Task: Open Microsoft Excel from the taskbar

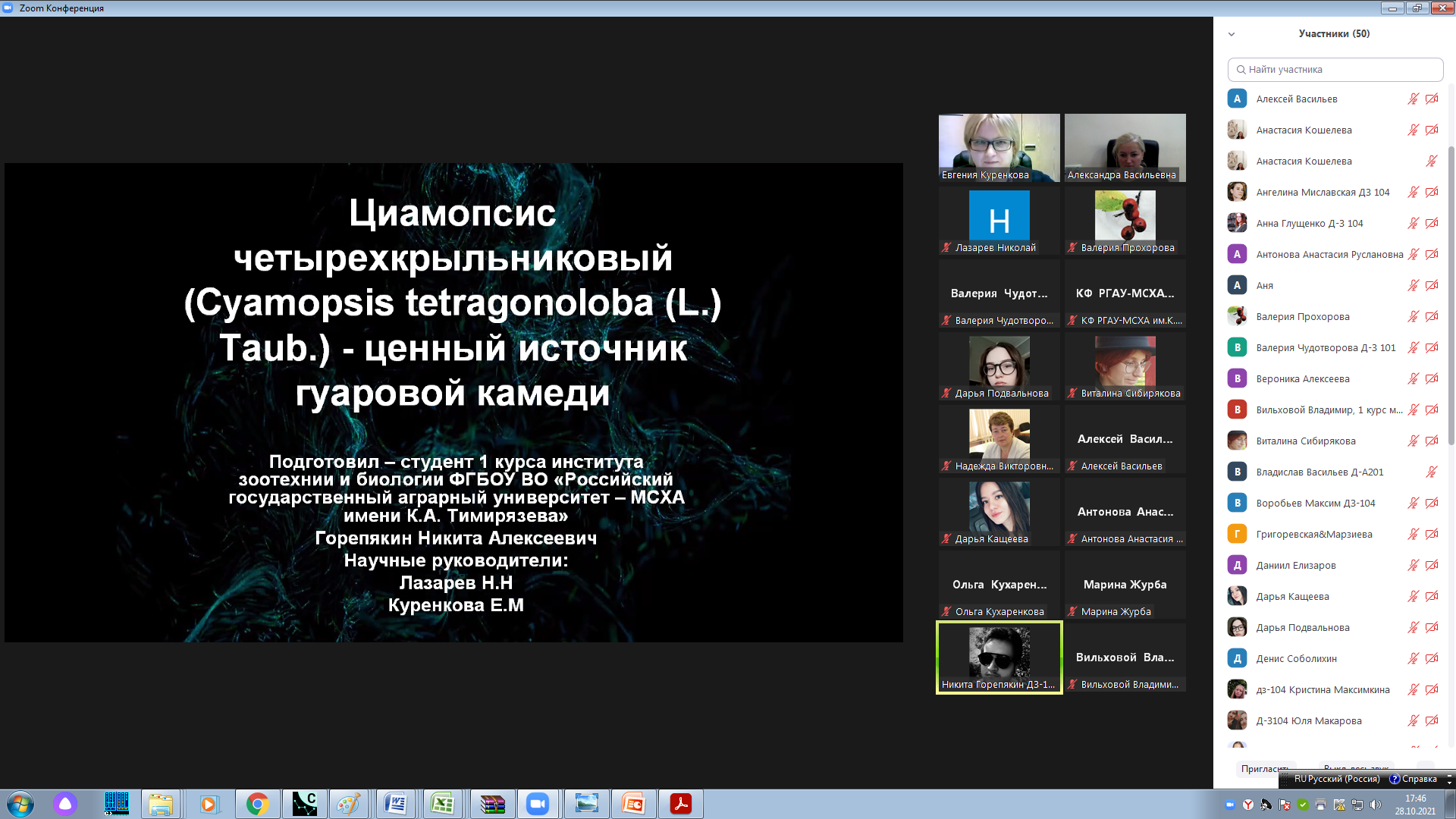Action: pyautogui.click(x=443, y=804)
